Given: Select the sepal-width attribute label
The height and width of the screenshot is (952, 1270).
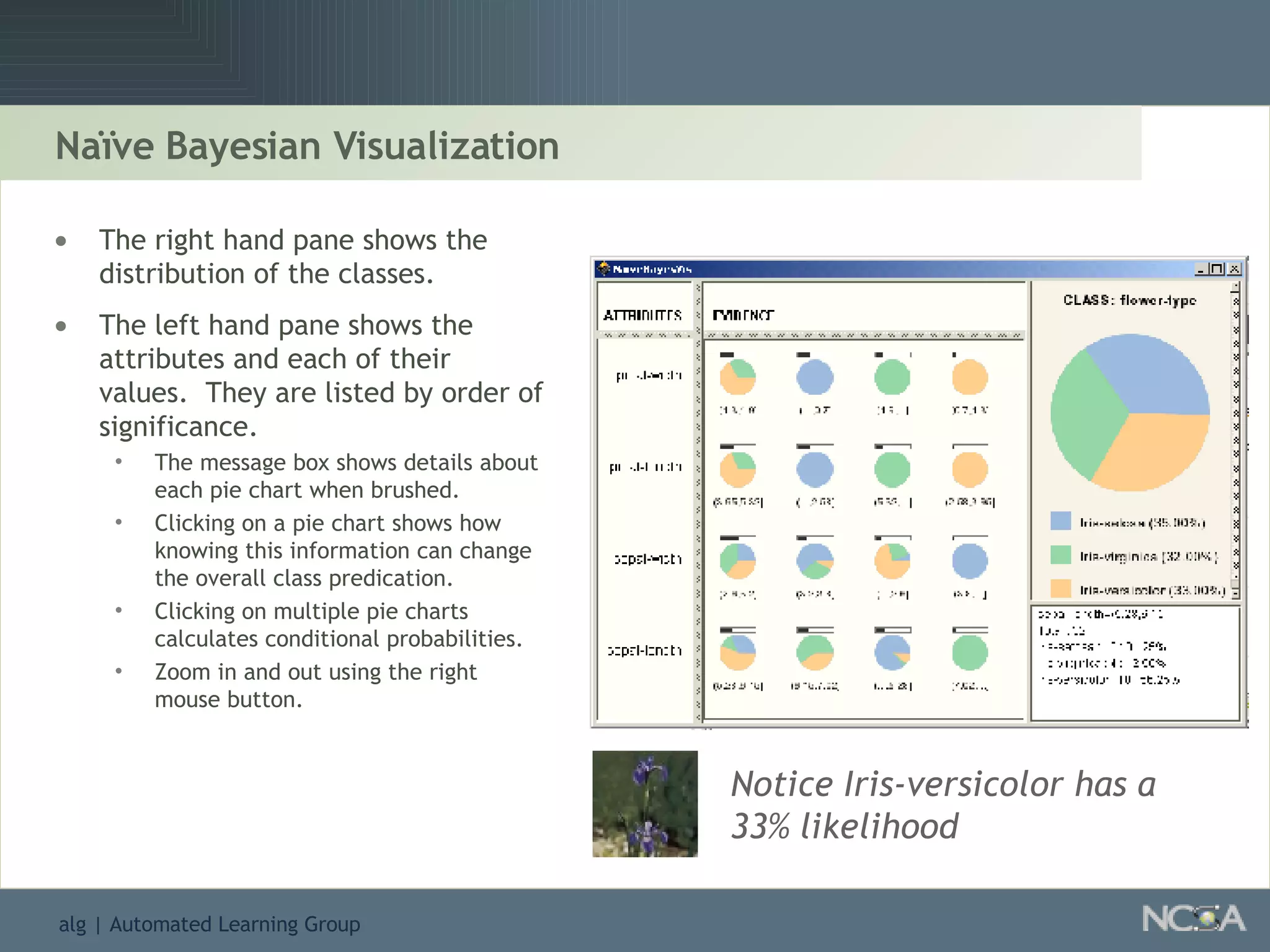Looking at the screenshot, I should (x=647, y=559).
